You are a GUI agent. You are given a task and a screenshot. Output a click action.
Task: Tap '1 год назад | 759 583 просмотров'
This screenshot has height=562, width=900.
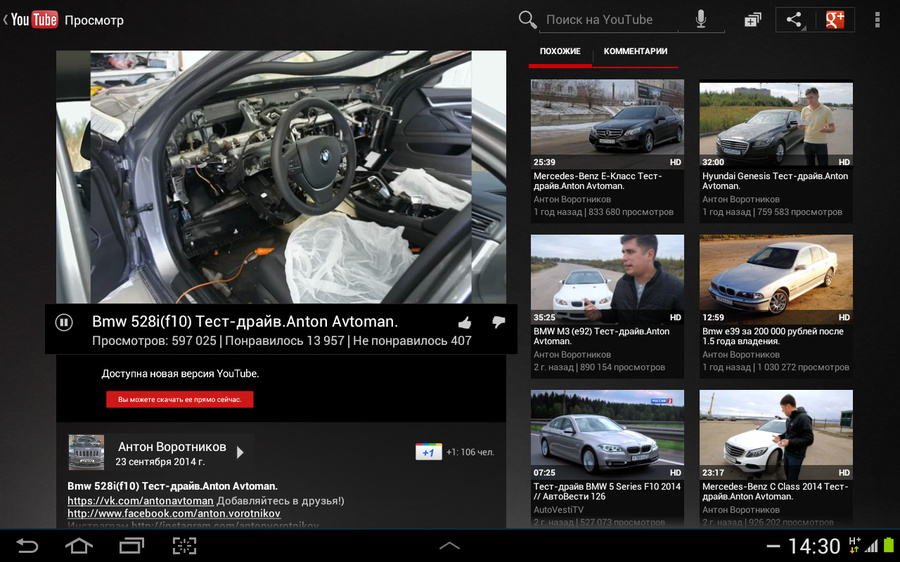pyautogui.click(x=772, y=212)
